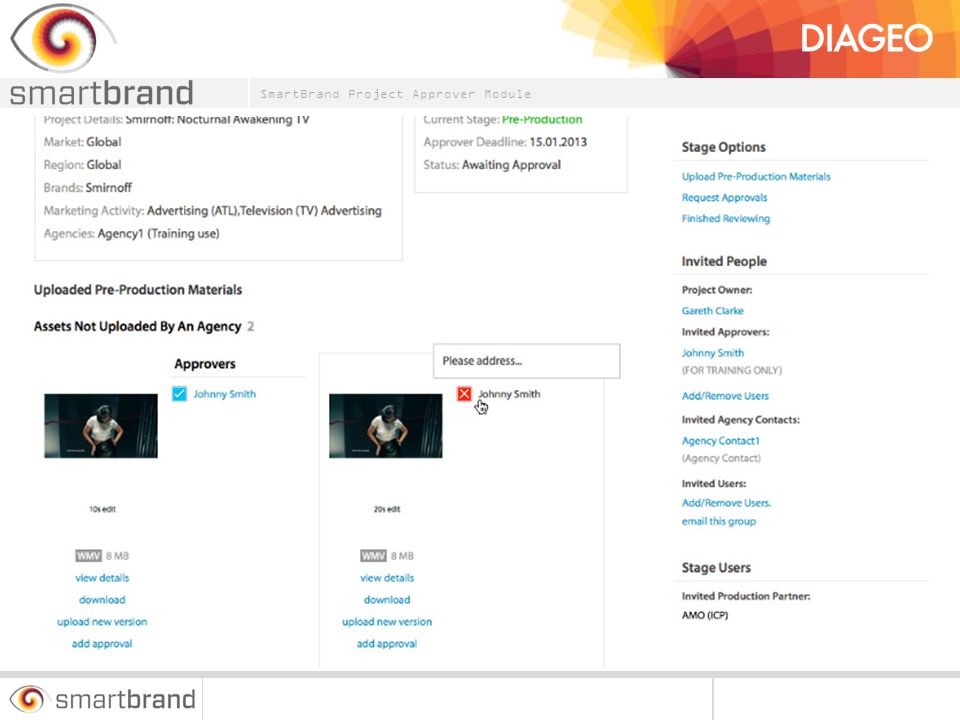Click the Approver Deadline 15.01.2013 value
Screen dimensions: 960x720
(558, 142)
